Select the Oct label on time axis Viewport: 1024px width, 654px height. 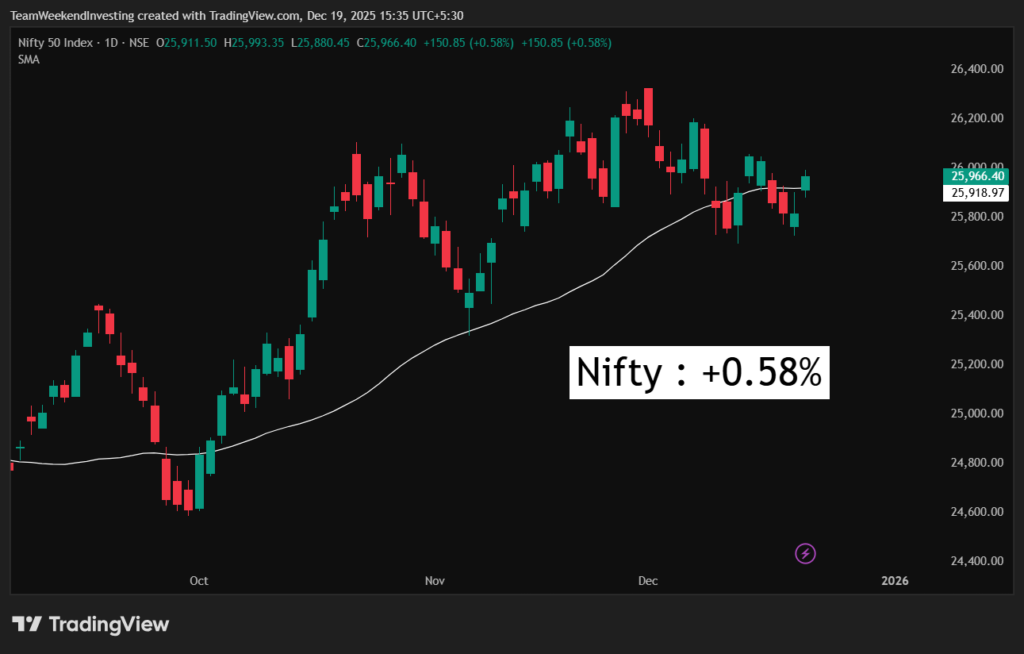199,580
